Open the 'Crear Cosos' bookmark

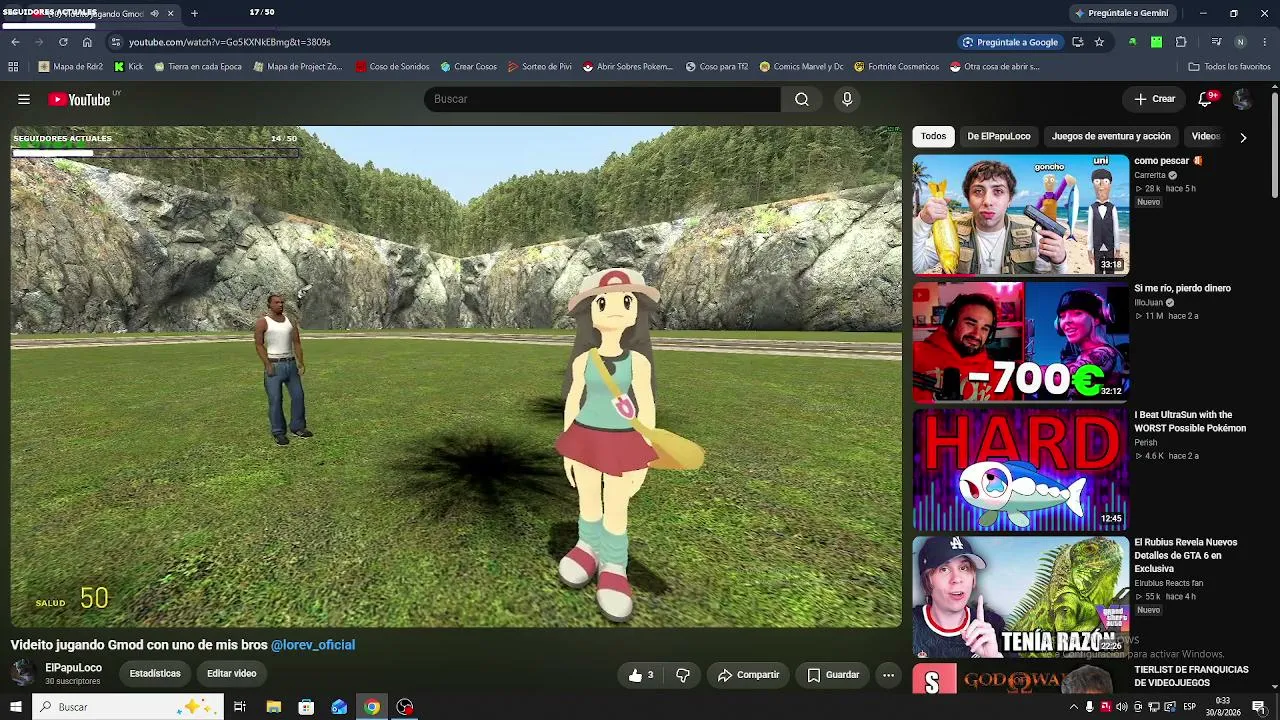[x=468, y=67]
